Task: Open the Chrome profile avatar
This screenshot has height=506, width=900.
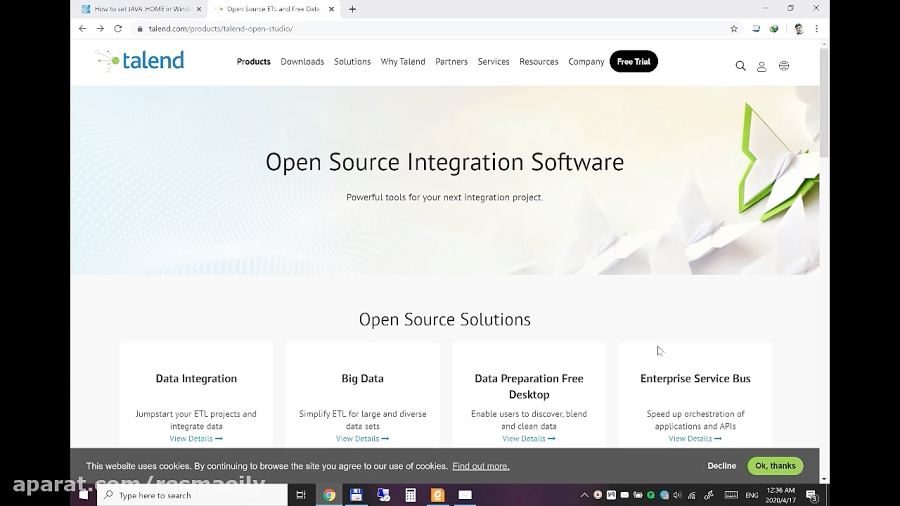Action: (x=798, y=29)
